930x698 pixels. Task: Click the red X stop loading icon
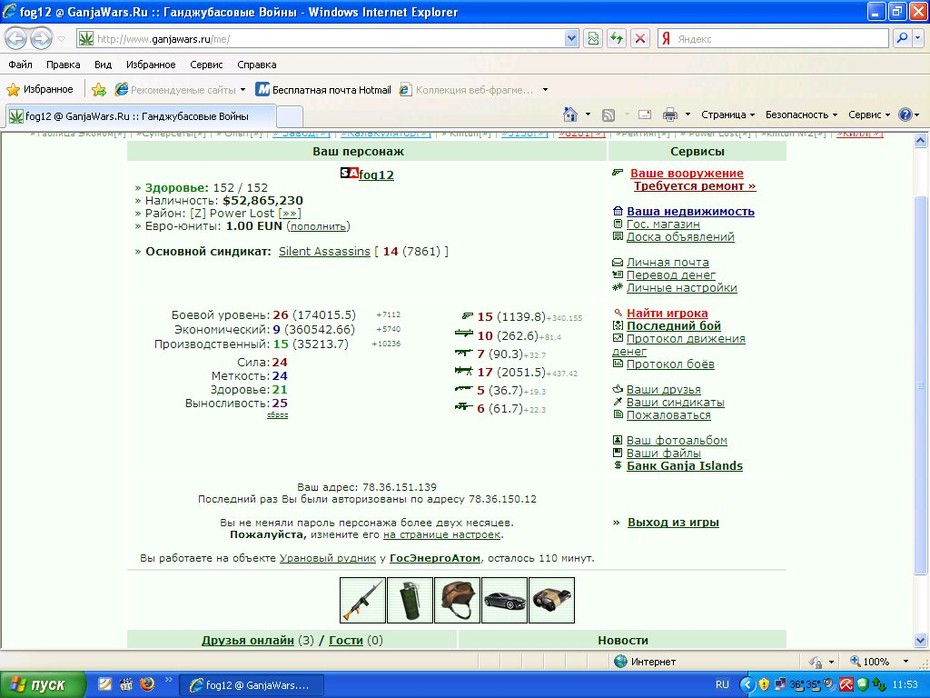coord(641,39)
